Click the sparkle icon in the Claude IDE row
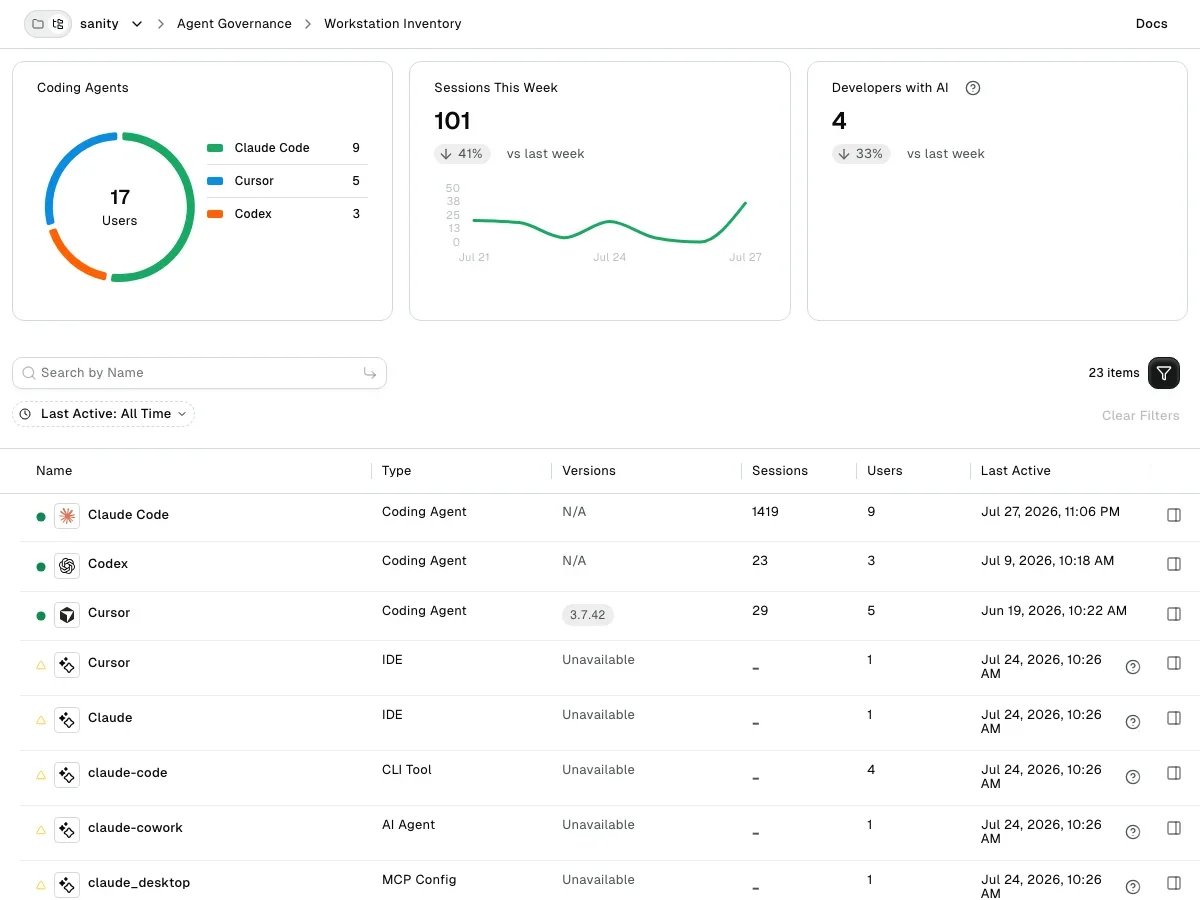 pyautogui.click(x=67, y=719)
